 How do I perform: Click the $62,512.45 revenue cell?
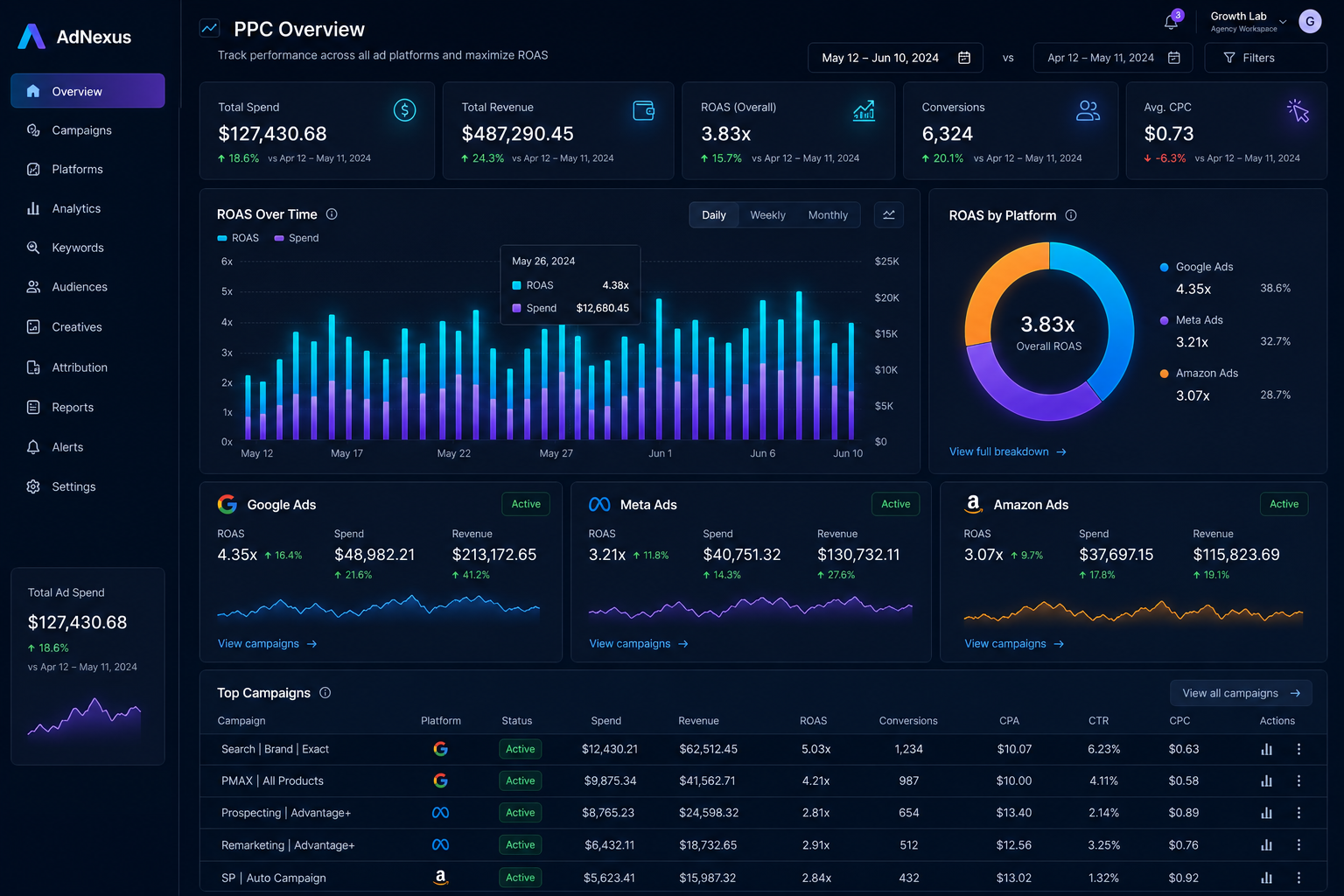(709, 749)
